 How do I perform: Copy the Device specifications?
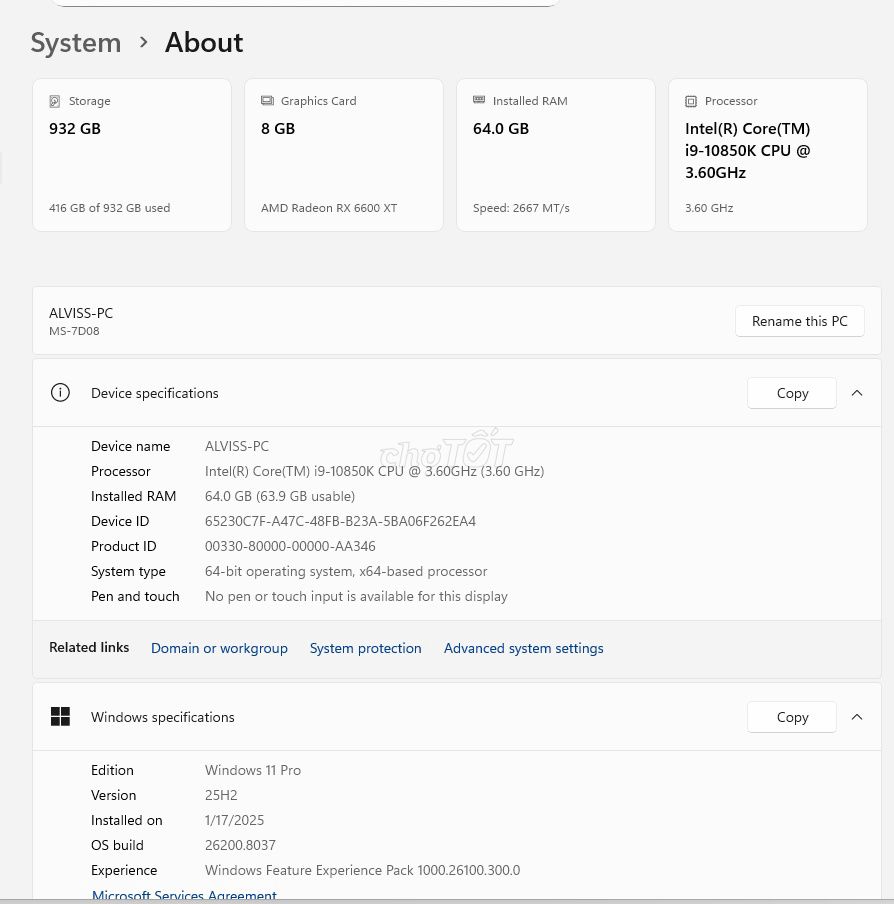792,393
